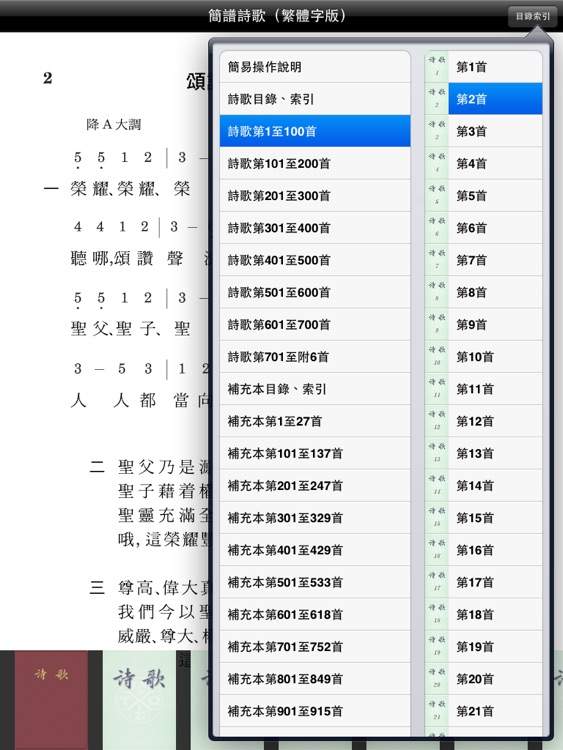Select the red 詩歌 book cover thumbnail
Screen dimensions: 563x750
pyautogui.click(x=51, y=700)
